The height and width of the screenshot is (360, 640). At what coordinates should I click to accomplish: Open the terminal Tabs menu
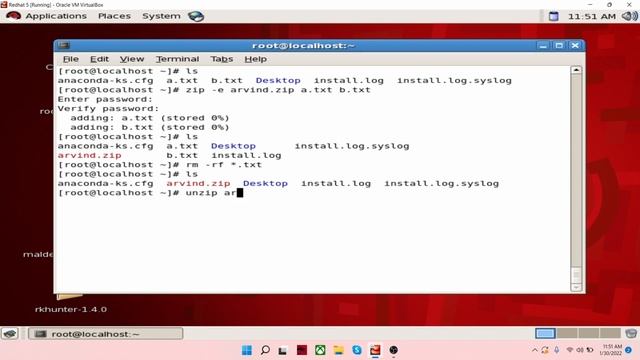coord(222,59)
